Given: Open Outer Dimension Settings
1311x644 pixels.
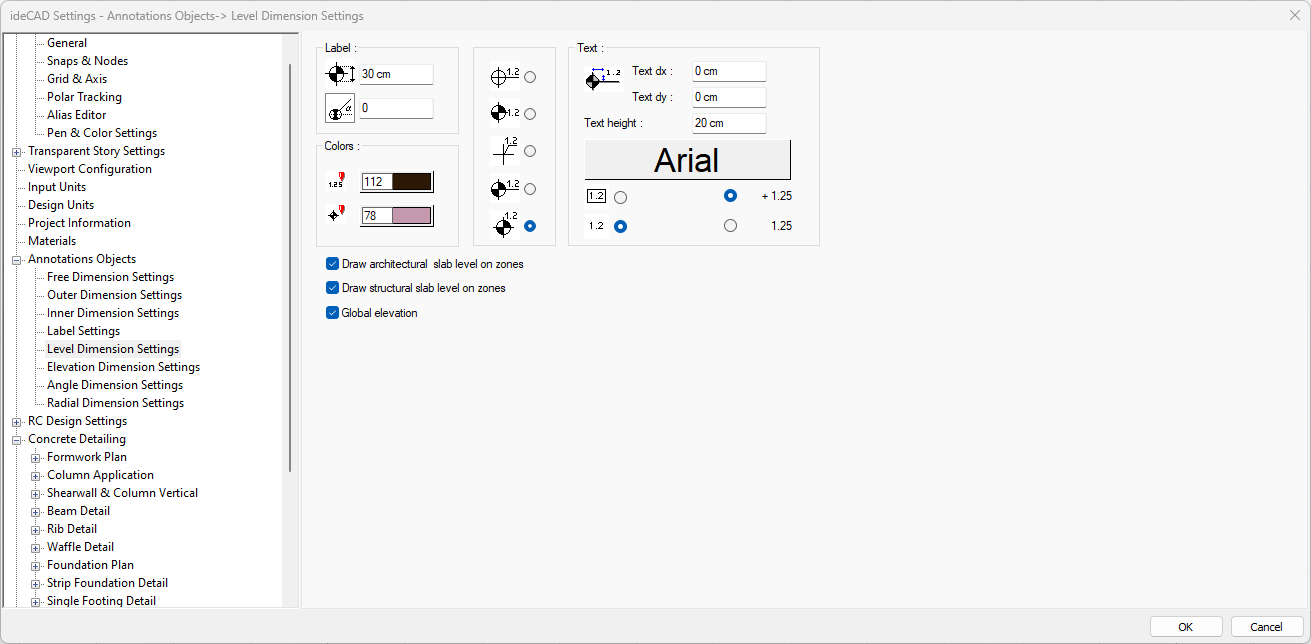Looking at the screenshot, I should coord(114,295).
